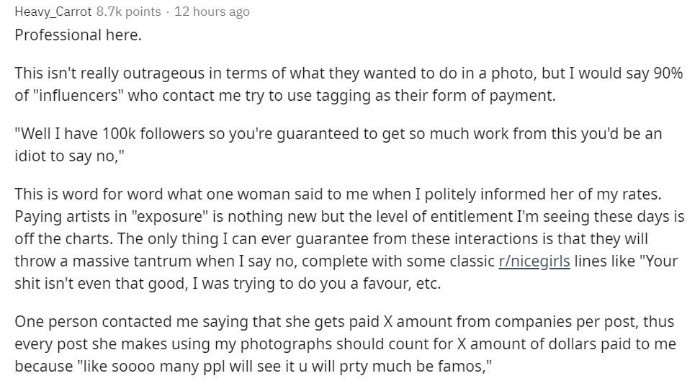Click the text "idiot to say no,"

(69, 156)
